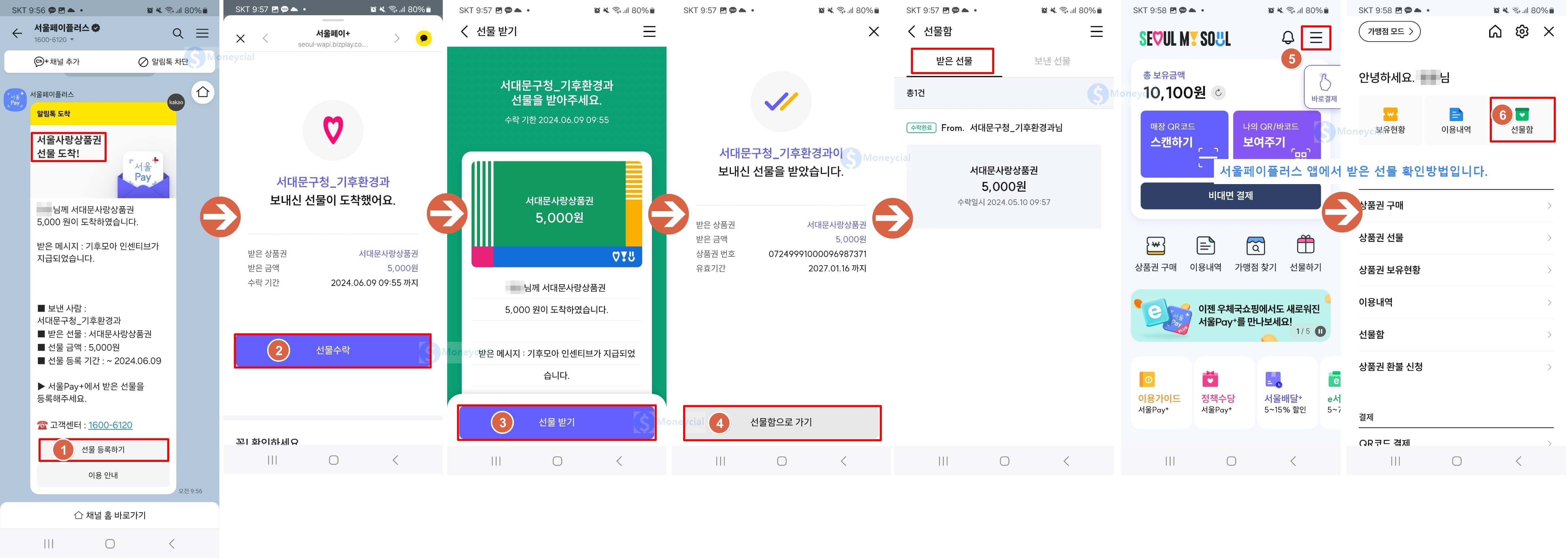1568x559 pixels.
Task: Tap the home icon beside the settings gear
Action: pos(1495,31)
